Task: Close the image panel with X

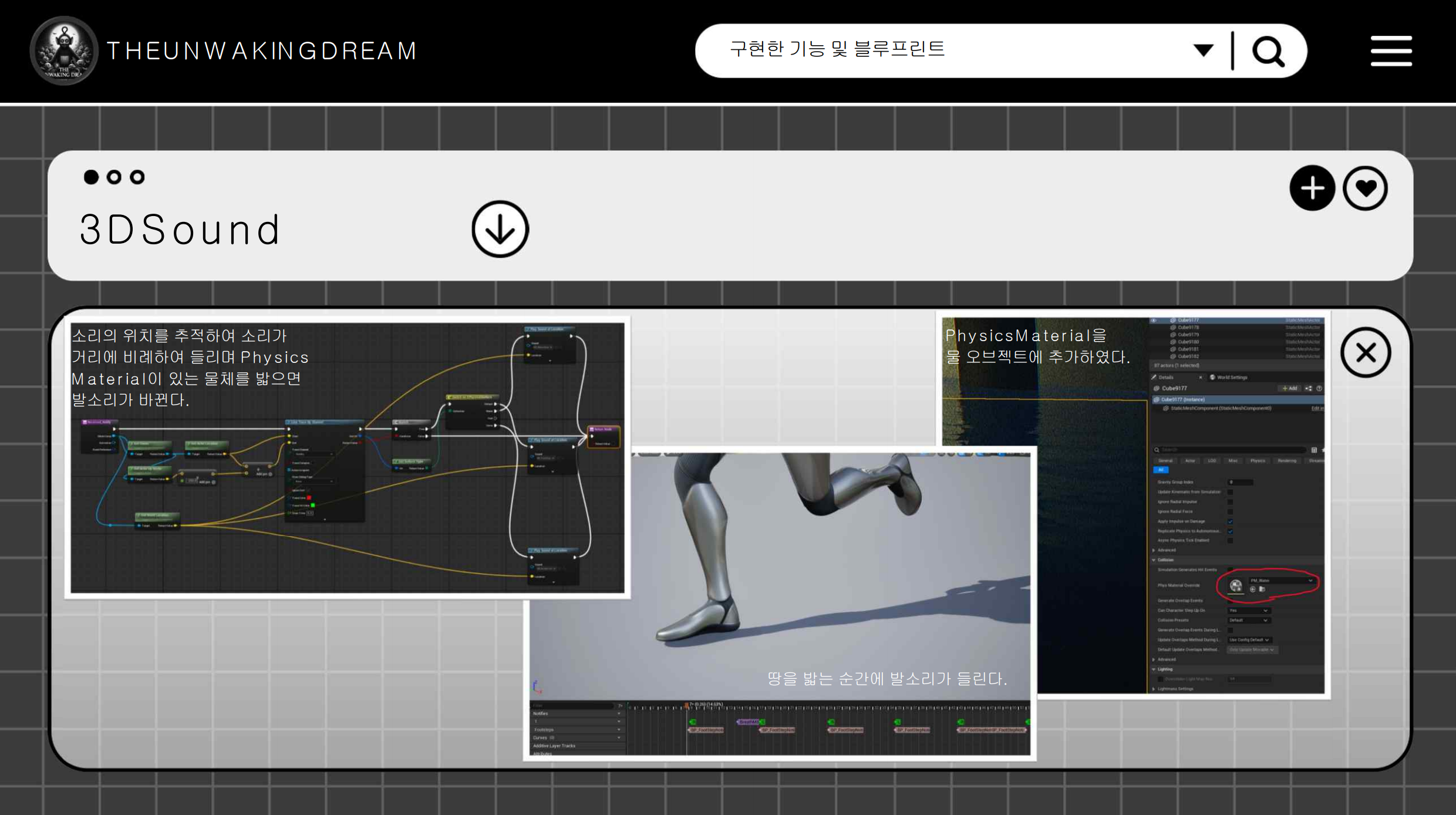Action: click(1366, 353)
